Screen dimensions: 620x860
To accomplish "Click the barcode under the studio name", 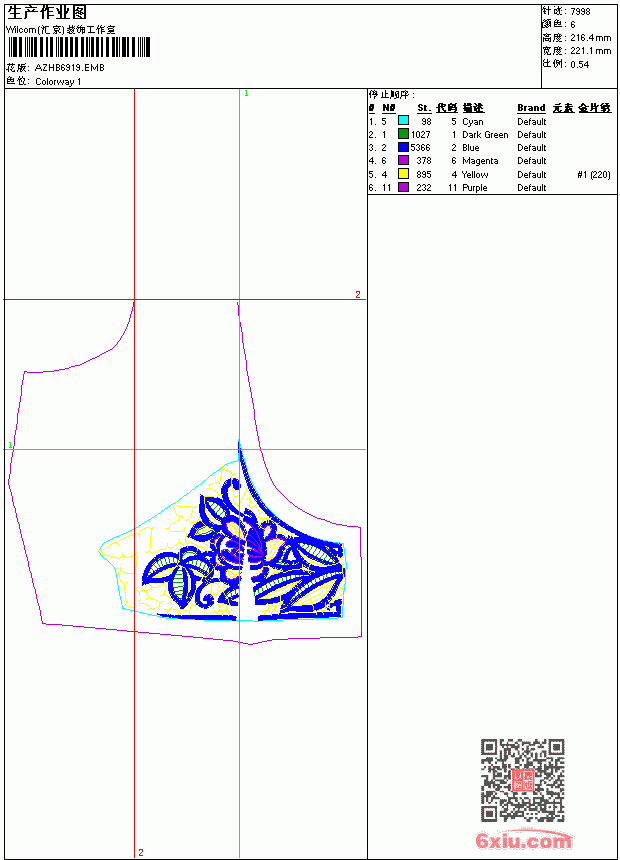I will [x=78, y=47].
